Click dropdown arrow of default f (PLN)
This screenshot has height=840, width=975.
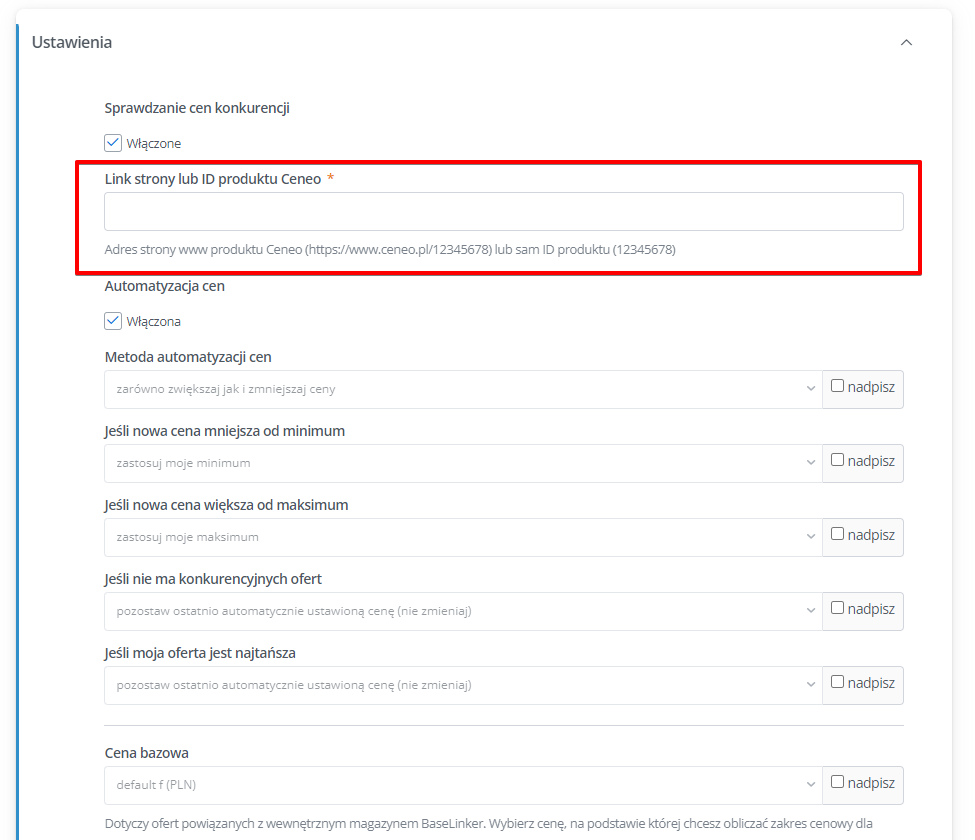pos(810,785)
